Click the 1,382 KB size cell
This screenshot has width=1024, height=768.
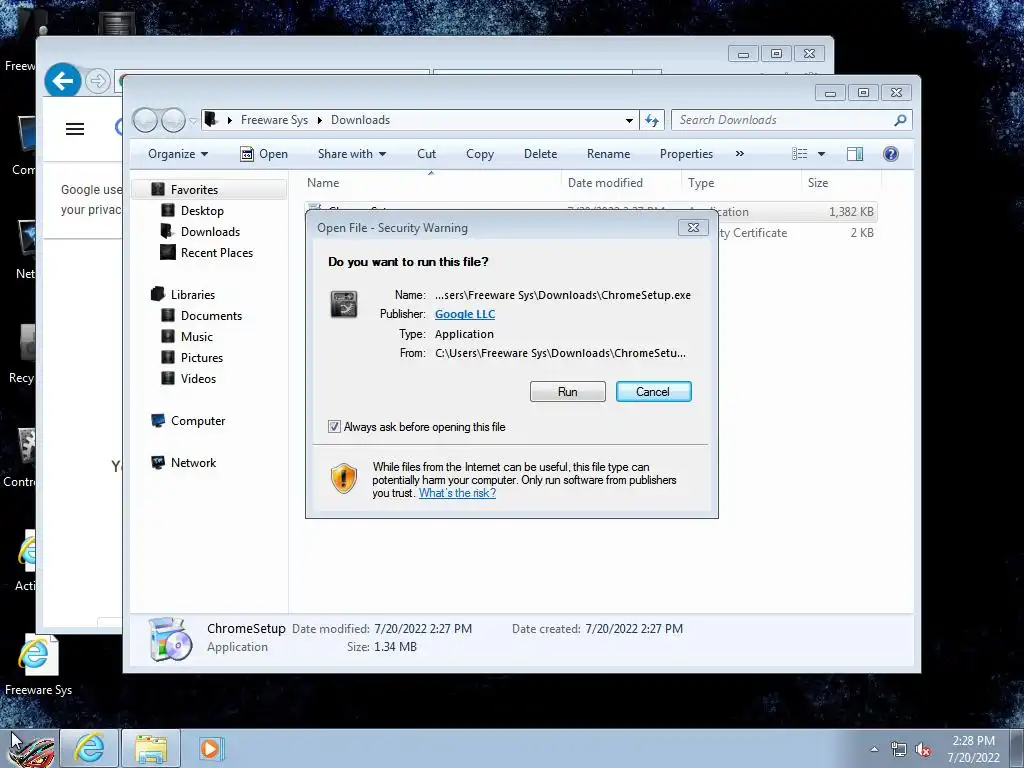pos(851,212)
